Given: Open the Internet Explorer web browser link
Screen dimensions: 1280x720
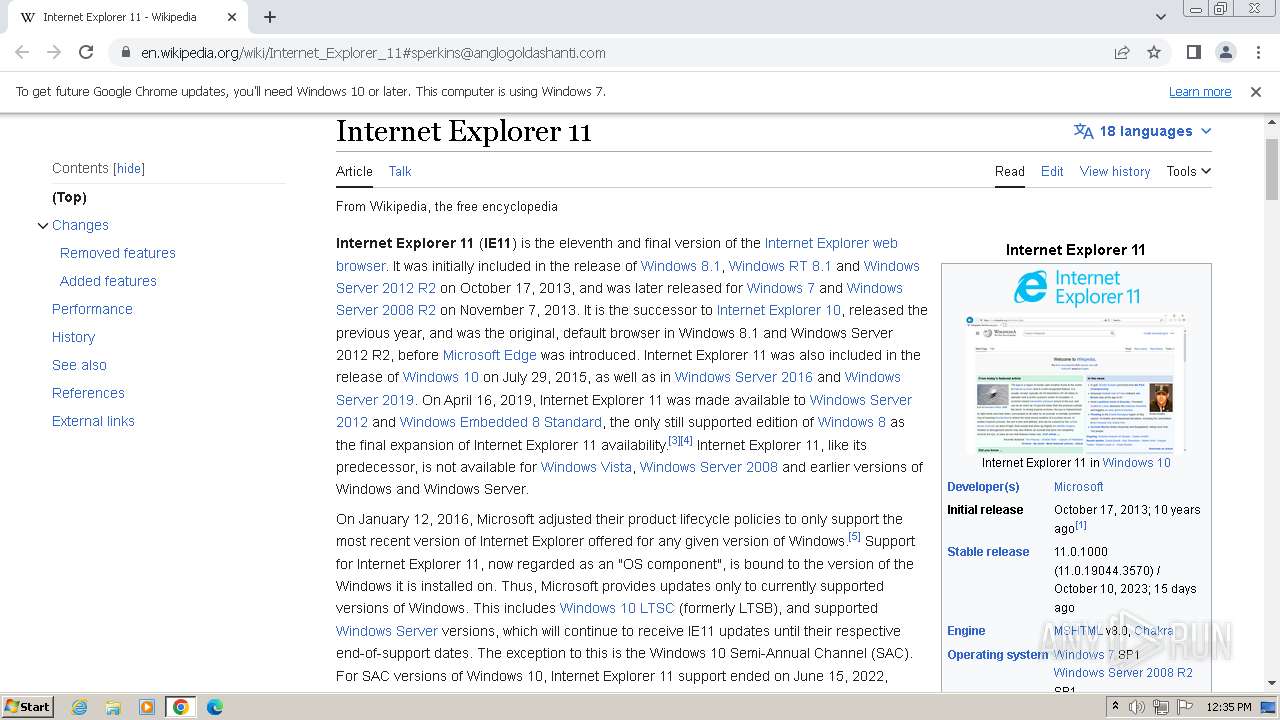Looking at the screenshot, I should 831,243.
